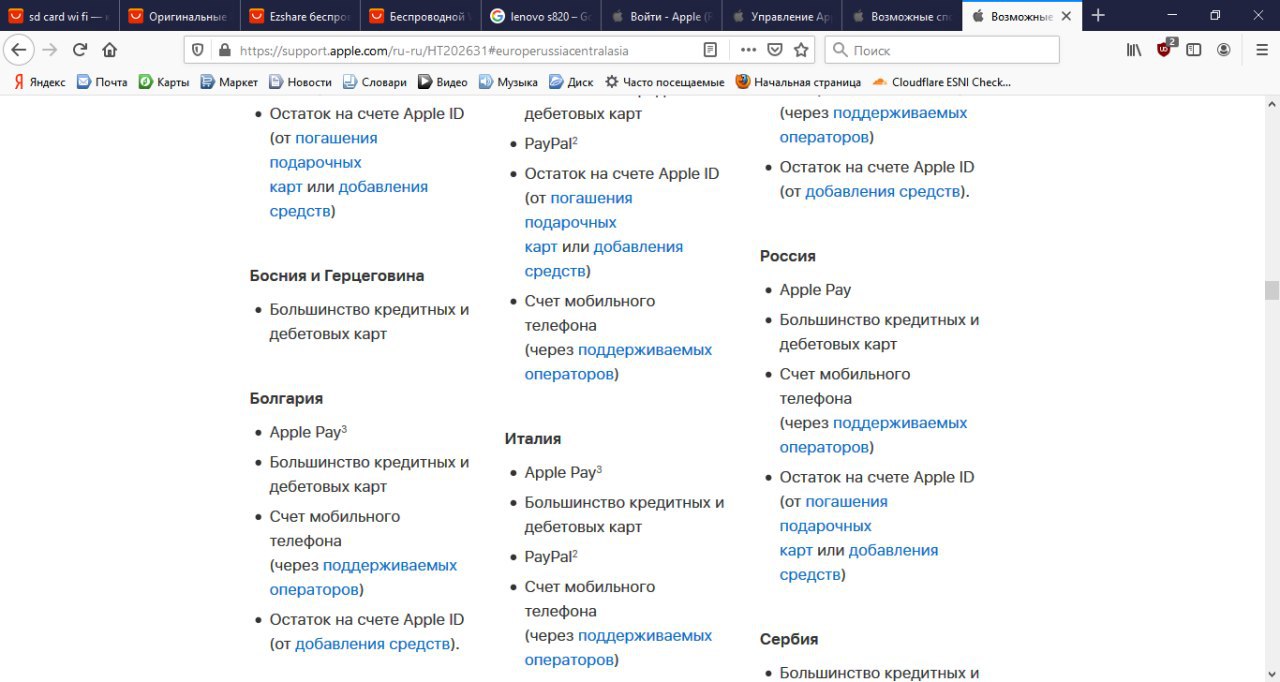
Task: Open the Музыка bookmark
Action: (x=508, y=82)
